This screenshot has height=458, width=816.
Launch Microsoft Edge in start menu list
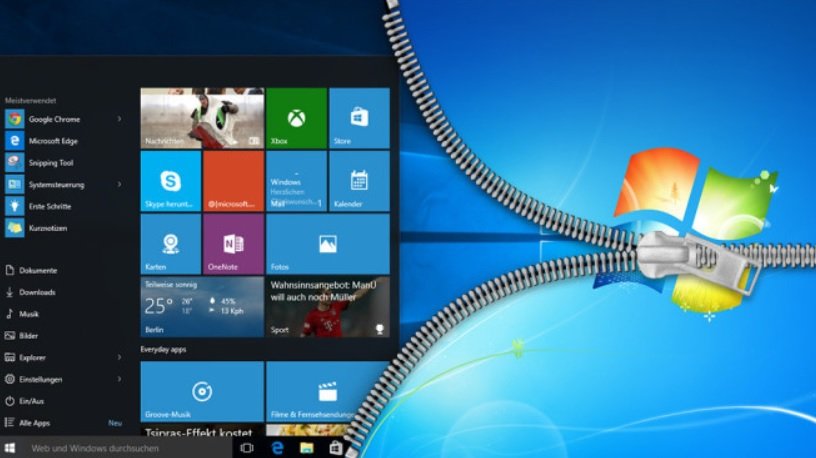point(62,141)
